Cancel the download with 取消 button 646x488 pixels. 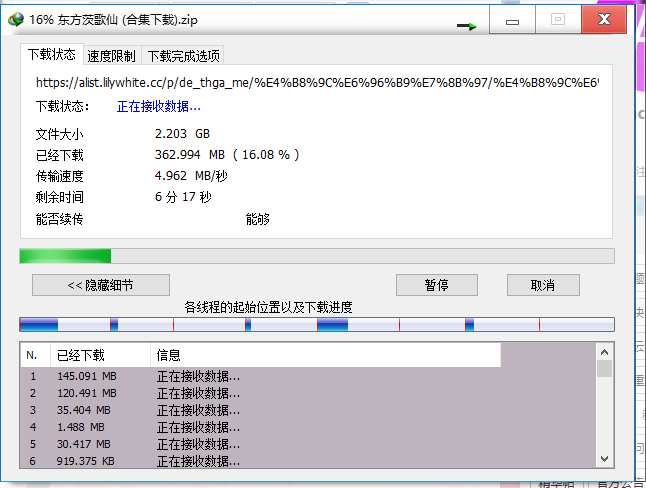pyautogui.click(x=543, y=285)
